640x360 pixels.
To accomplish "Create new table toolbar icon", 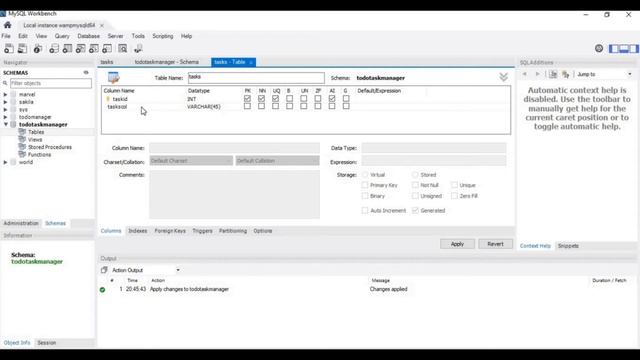I will 67,49.
